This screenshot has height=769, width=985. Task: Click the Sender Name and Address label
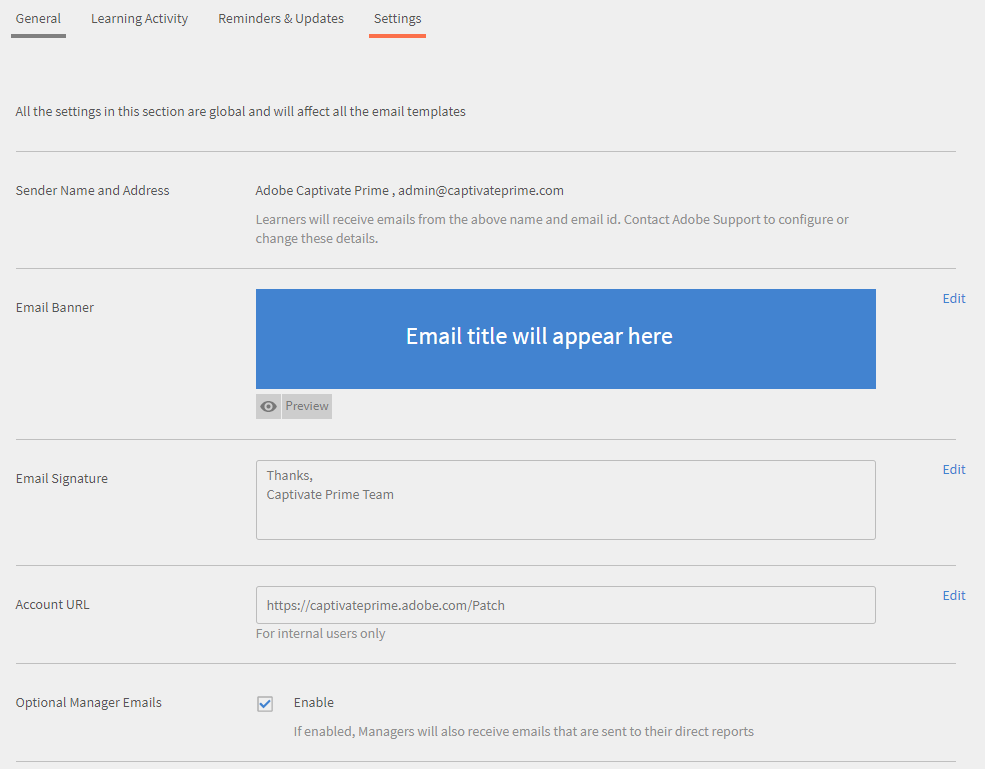(92, 190)
